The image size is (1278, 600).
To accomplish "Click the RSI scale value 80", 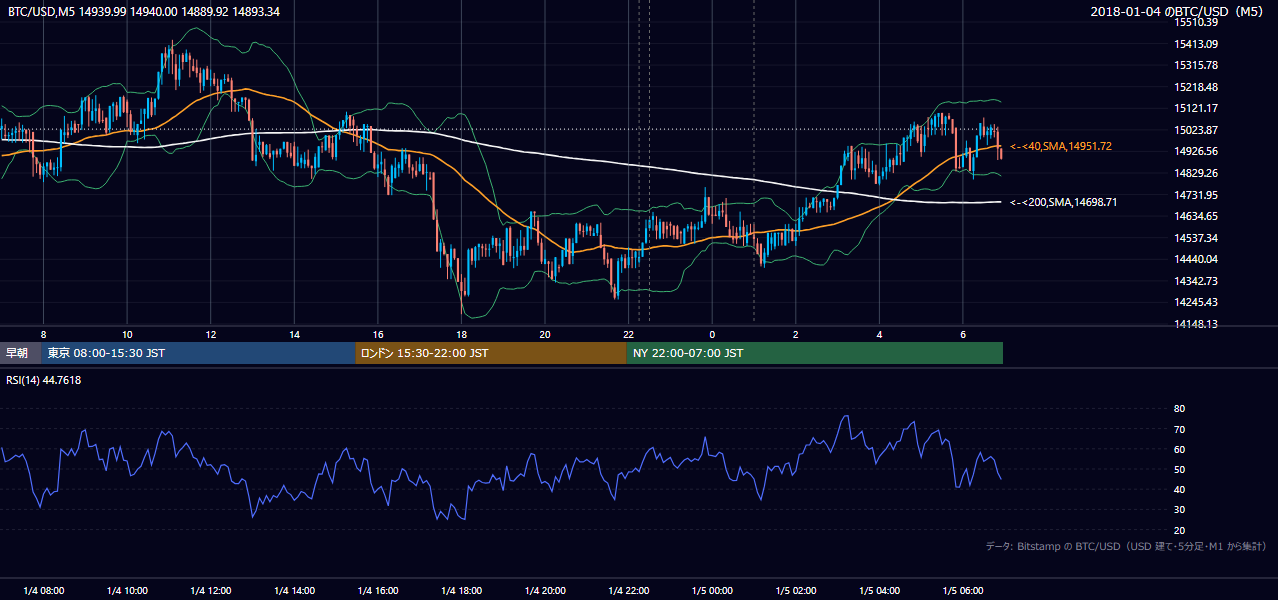I will click(x=1179, y=409).
